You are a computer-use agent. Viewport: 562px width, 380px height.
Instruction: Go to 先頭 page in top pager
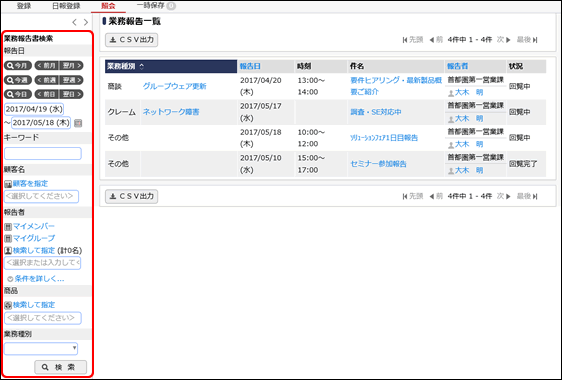coord(413,40)
